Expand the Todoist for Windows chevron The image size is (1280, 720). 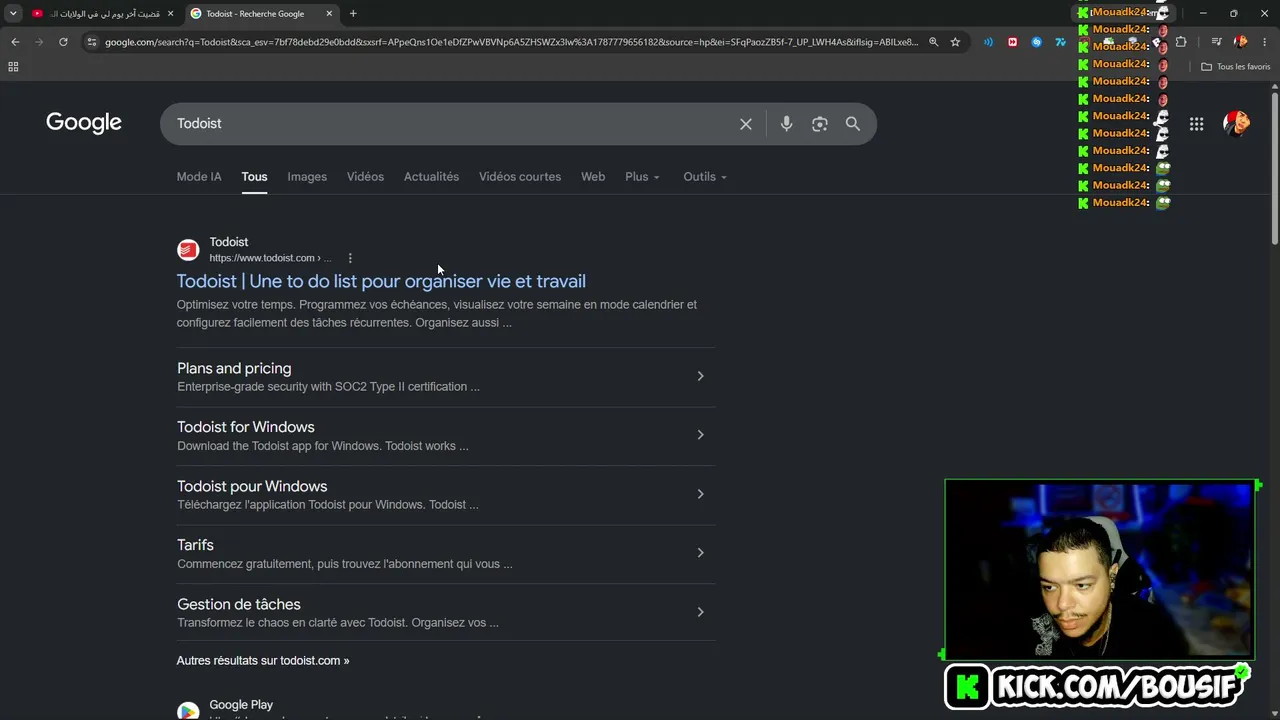pyautogui.click(x=700, y=435)
